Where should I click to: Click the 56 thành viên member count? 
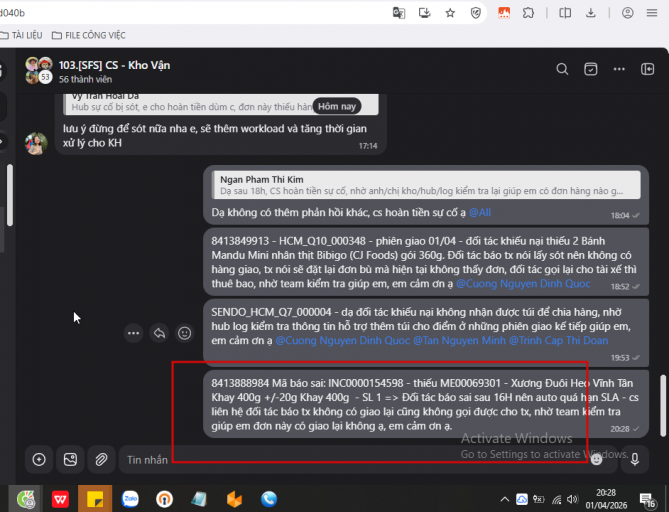point(85,79)
